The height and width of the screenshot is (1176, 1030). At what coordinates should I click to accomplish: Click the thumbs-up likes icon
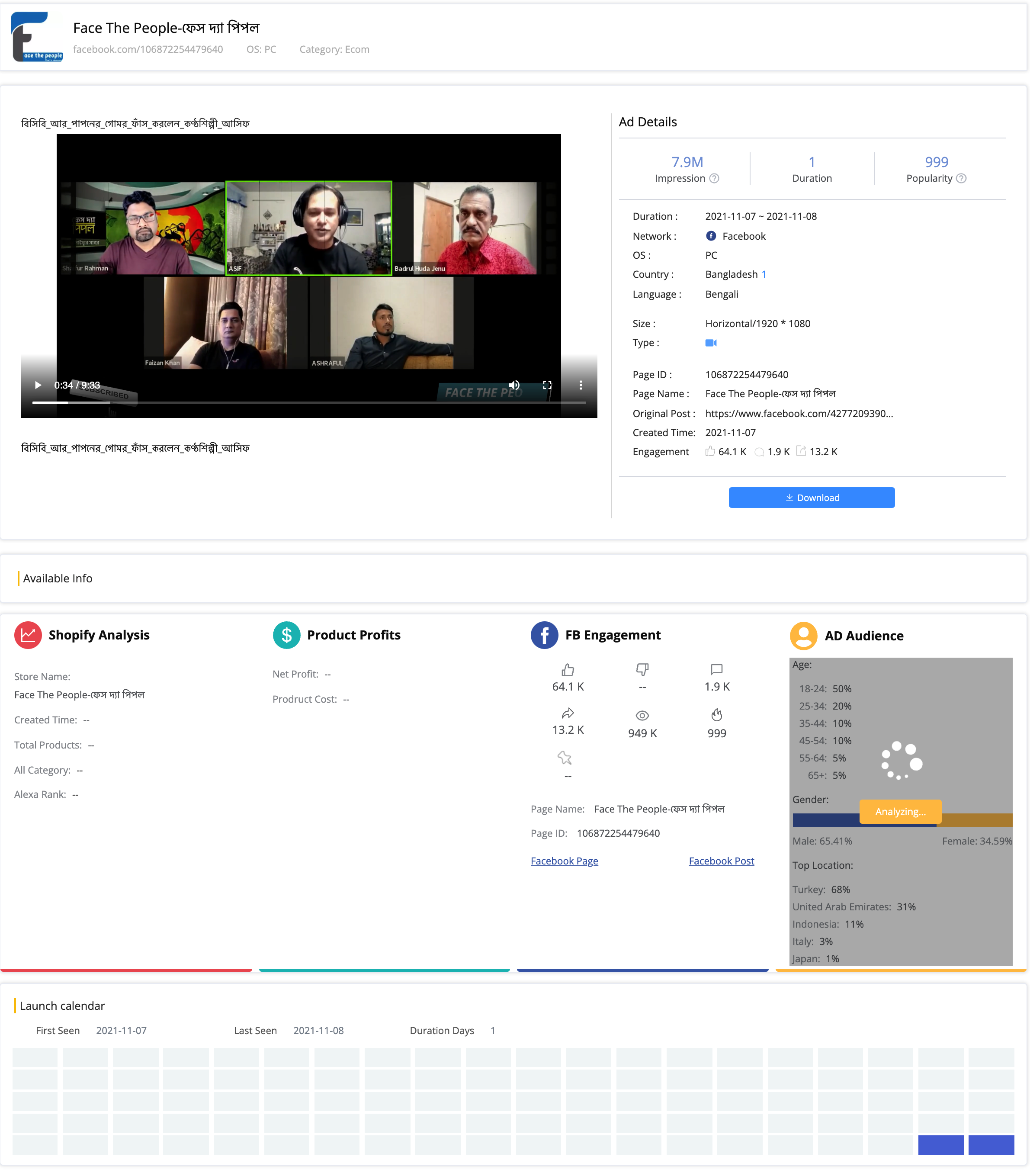tap(567, 670)
